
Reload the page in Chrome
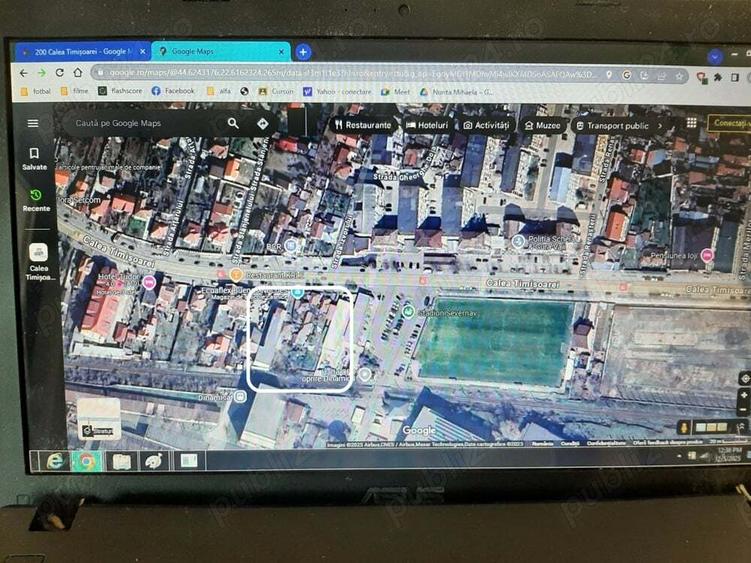(x=60, y=73)
